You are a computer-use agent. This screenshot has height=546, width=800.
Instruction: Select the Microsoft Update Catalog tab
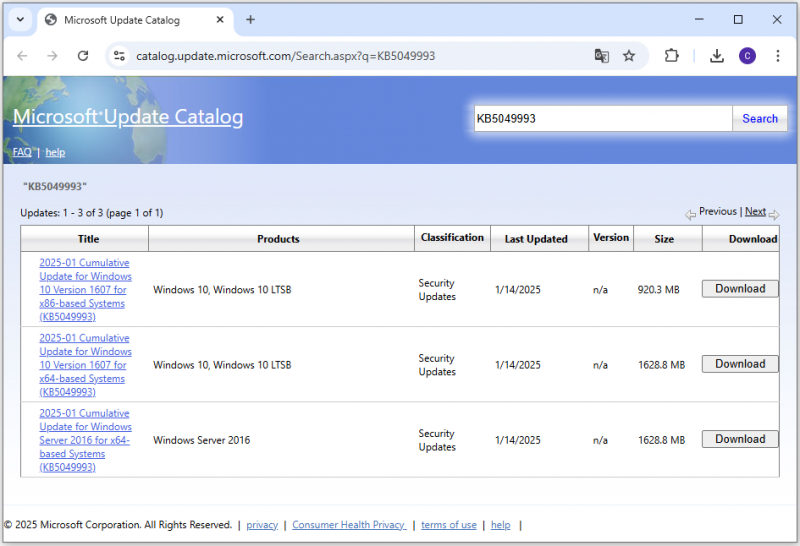[135, 20]
